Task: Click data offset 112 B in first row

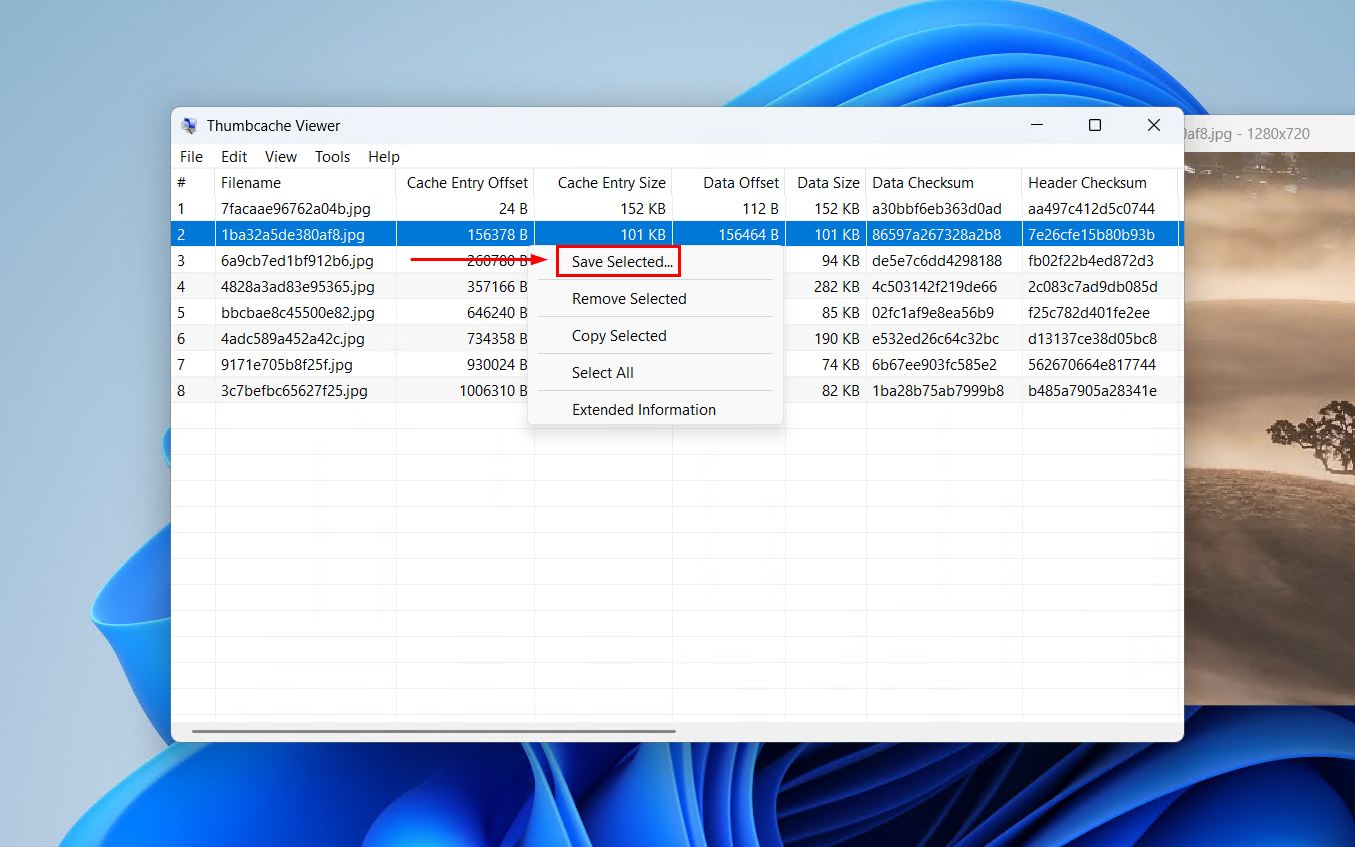Action: click(x=760, y=209)
